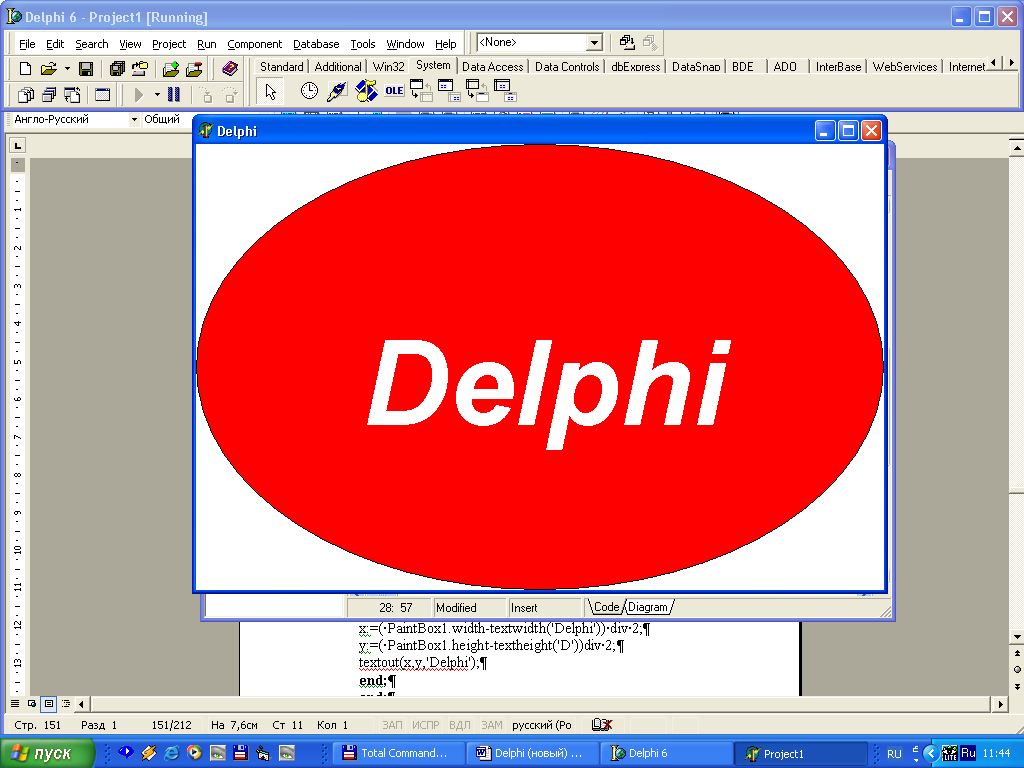Click the New Items icon in Delphi toolbar
Image resolution: width=1024 pixels, height=768 pixels.
click(25, 68)
